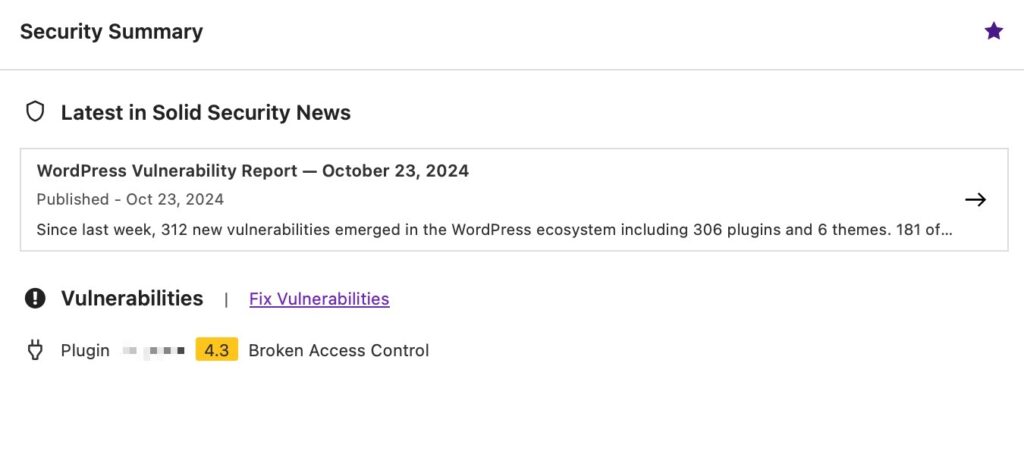This screenshot has height=476, width=1024.
Task: Click the Published Oct 23, 2024 date
Action: point(130,199)
